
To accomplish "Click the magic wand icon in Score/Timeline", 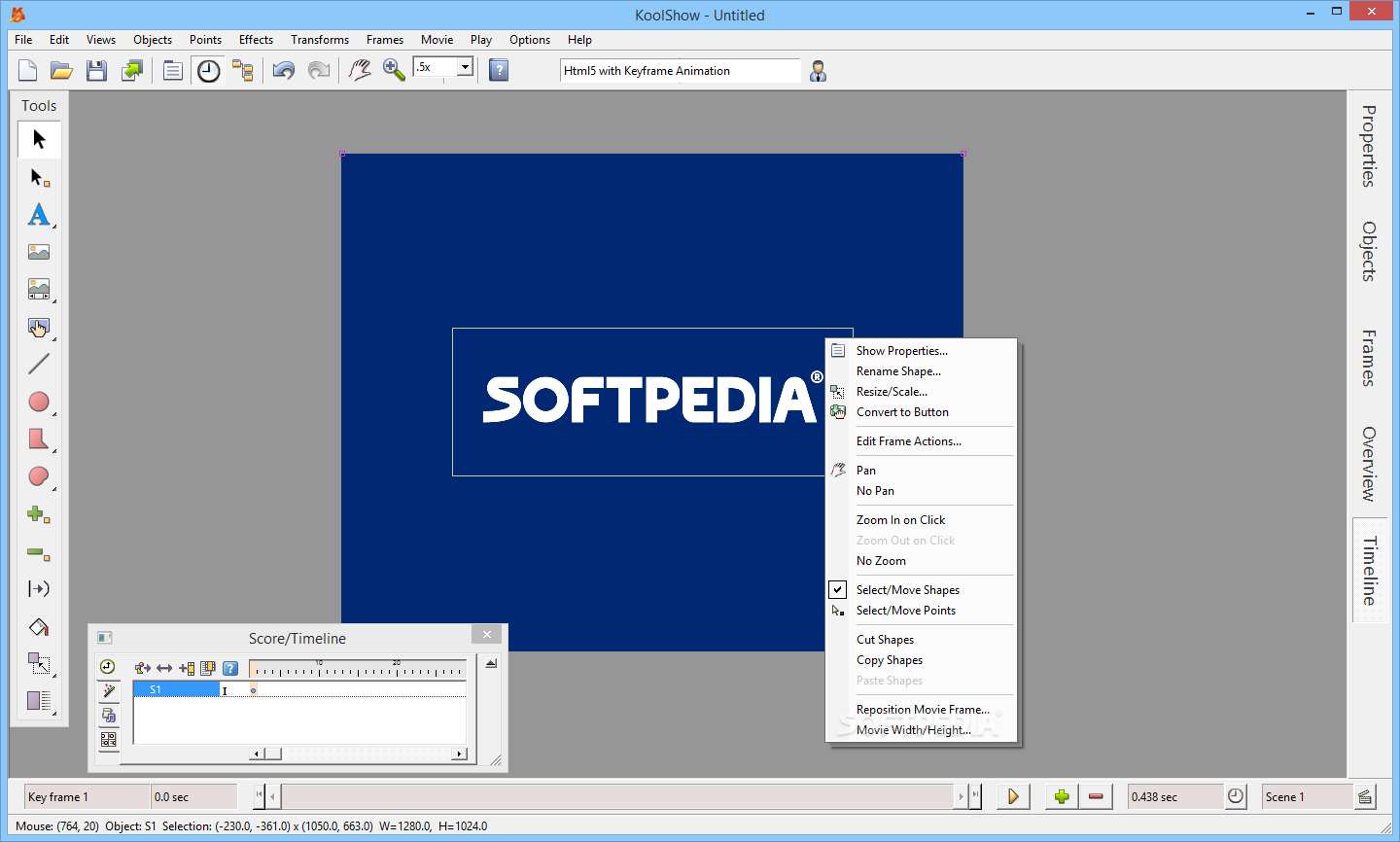I will pos(108,691).
